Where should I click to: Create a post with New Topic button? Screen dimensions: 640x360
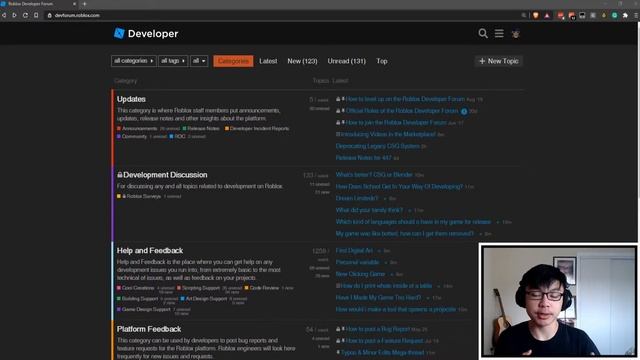click(498, 61)
